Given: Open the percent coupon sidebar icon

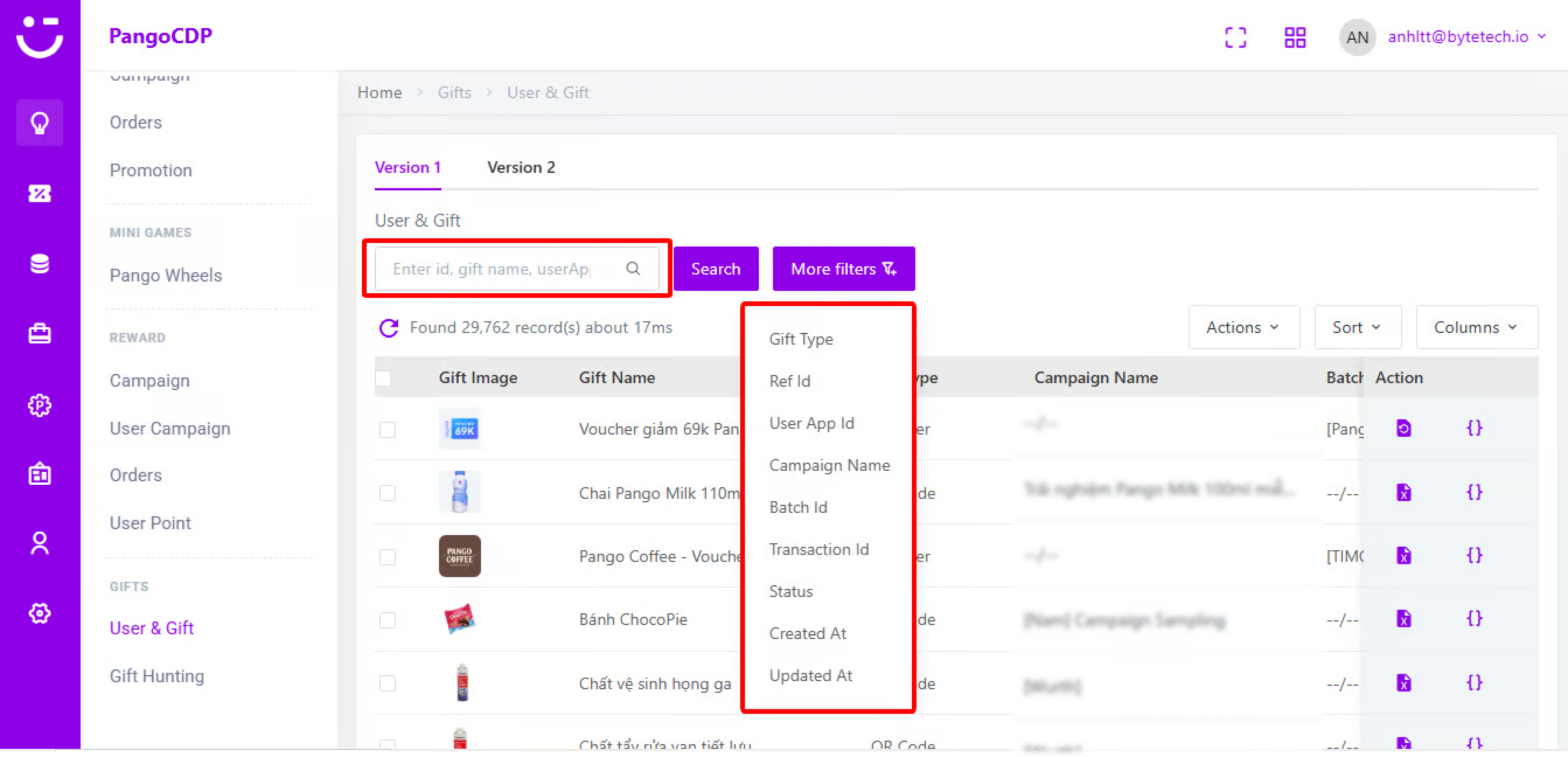Looking at the screenshot, I should pos(40,194).
